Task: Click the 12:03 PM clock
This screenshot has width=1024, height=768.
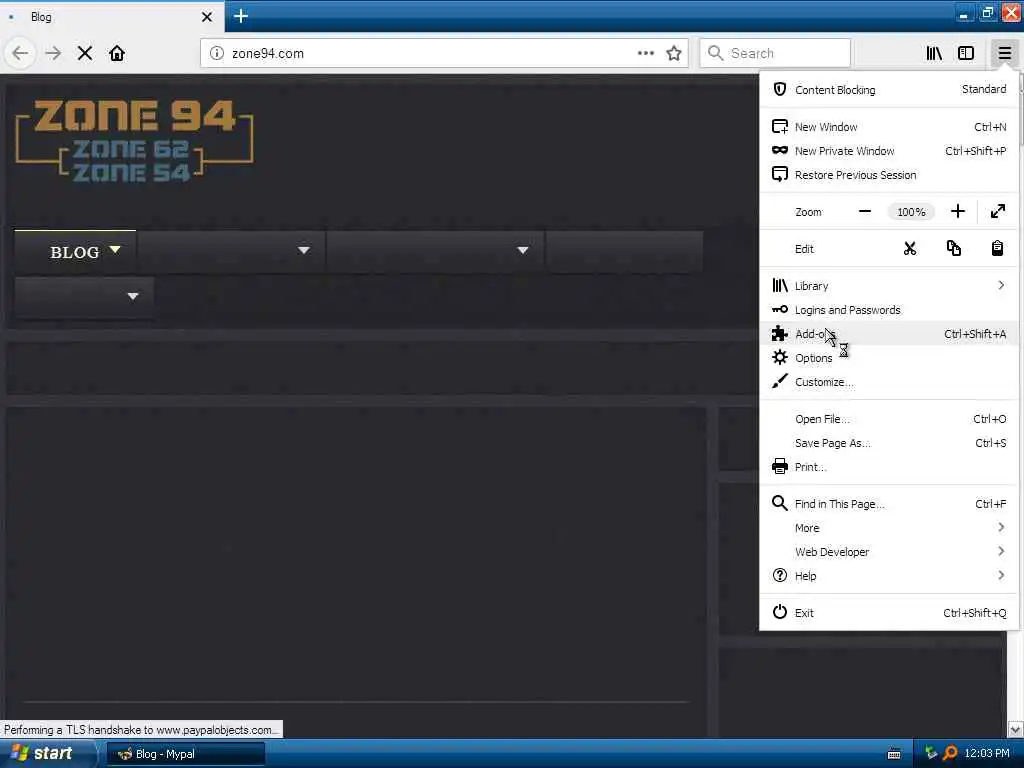Action: coord(987,754)
